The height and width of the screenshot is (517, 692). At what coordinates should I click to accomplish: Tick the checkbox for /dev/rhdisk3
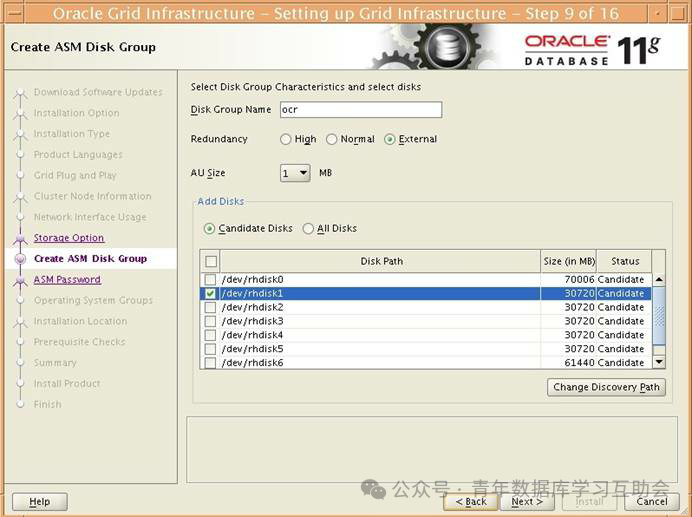(x=211, y=321)
